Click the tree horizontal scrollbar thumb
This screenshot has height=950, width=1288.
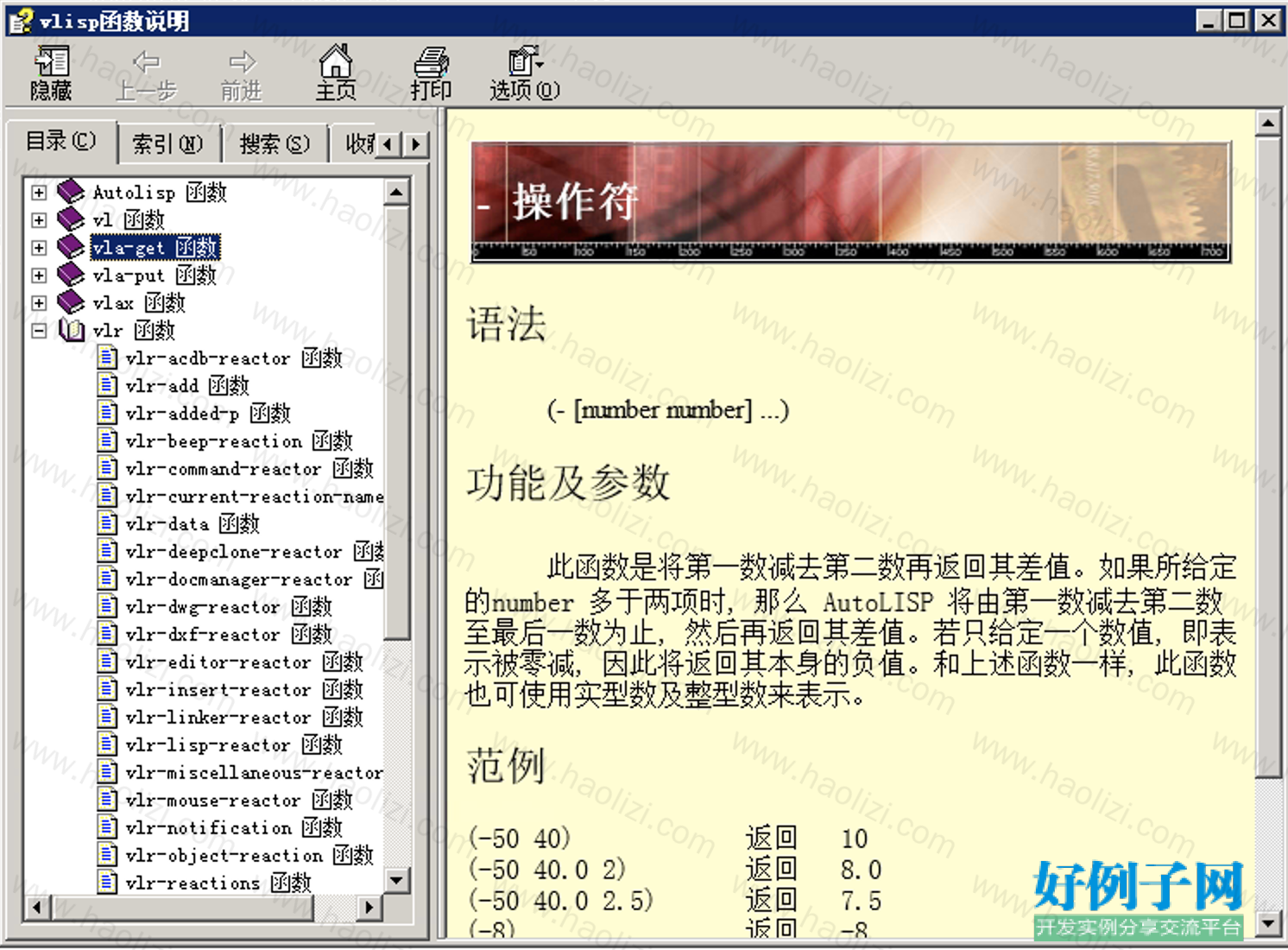(181, 907)
